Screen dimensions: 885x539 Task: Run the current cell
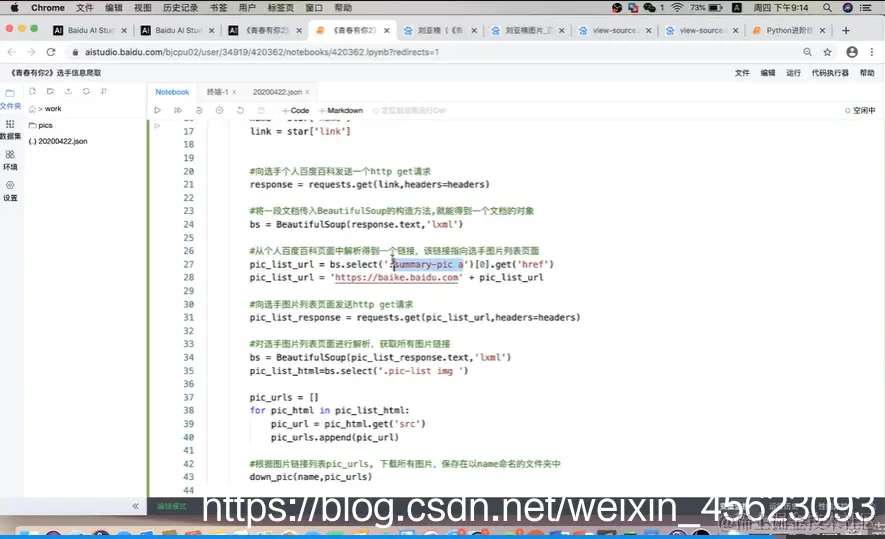tap(157, 111)
